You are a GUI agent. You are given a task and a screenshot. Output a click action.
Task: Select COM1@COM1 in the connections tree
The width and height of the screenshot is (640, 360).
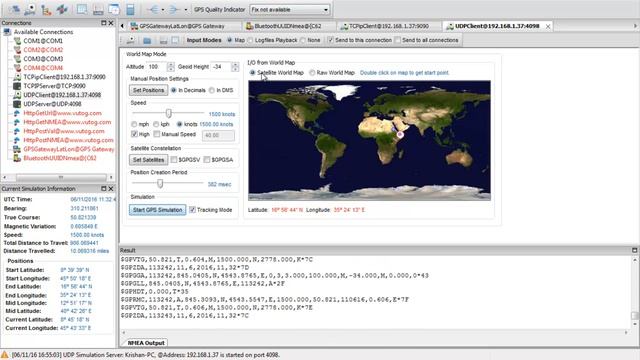point(43,41)
